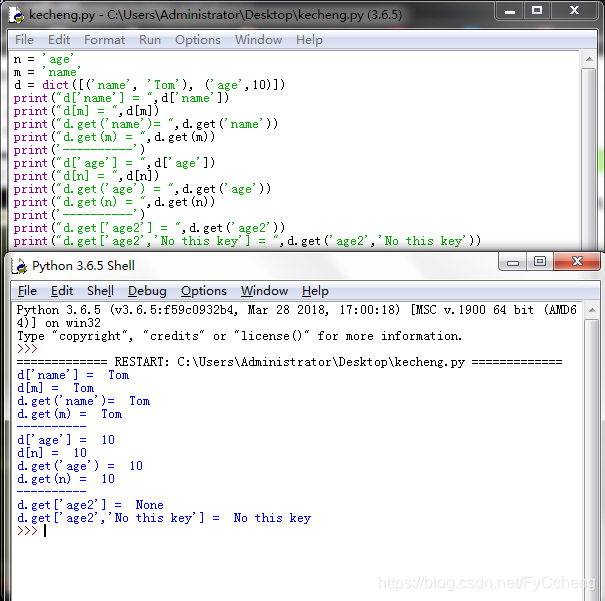Click output line d.get(m) = Tom
The height and width of the screenshot is (601, 605).
[x=69, y=414]
